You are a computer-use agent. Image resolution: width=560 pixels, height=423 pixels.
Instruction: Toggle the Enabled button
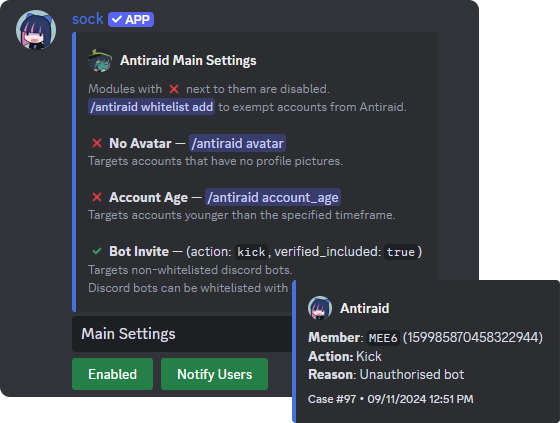112,374
